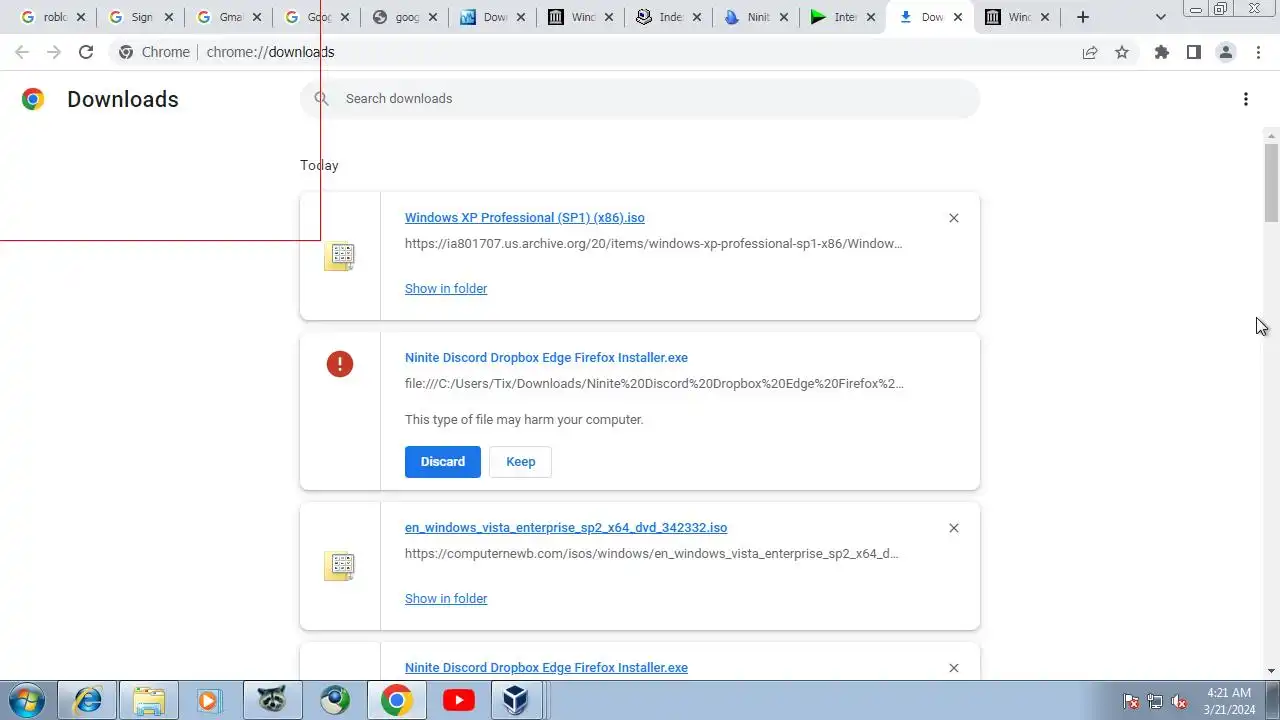Close the Ninite tab
This screenshot has height=720, width=1280.
tap(783, 17)
